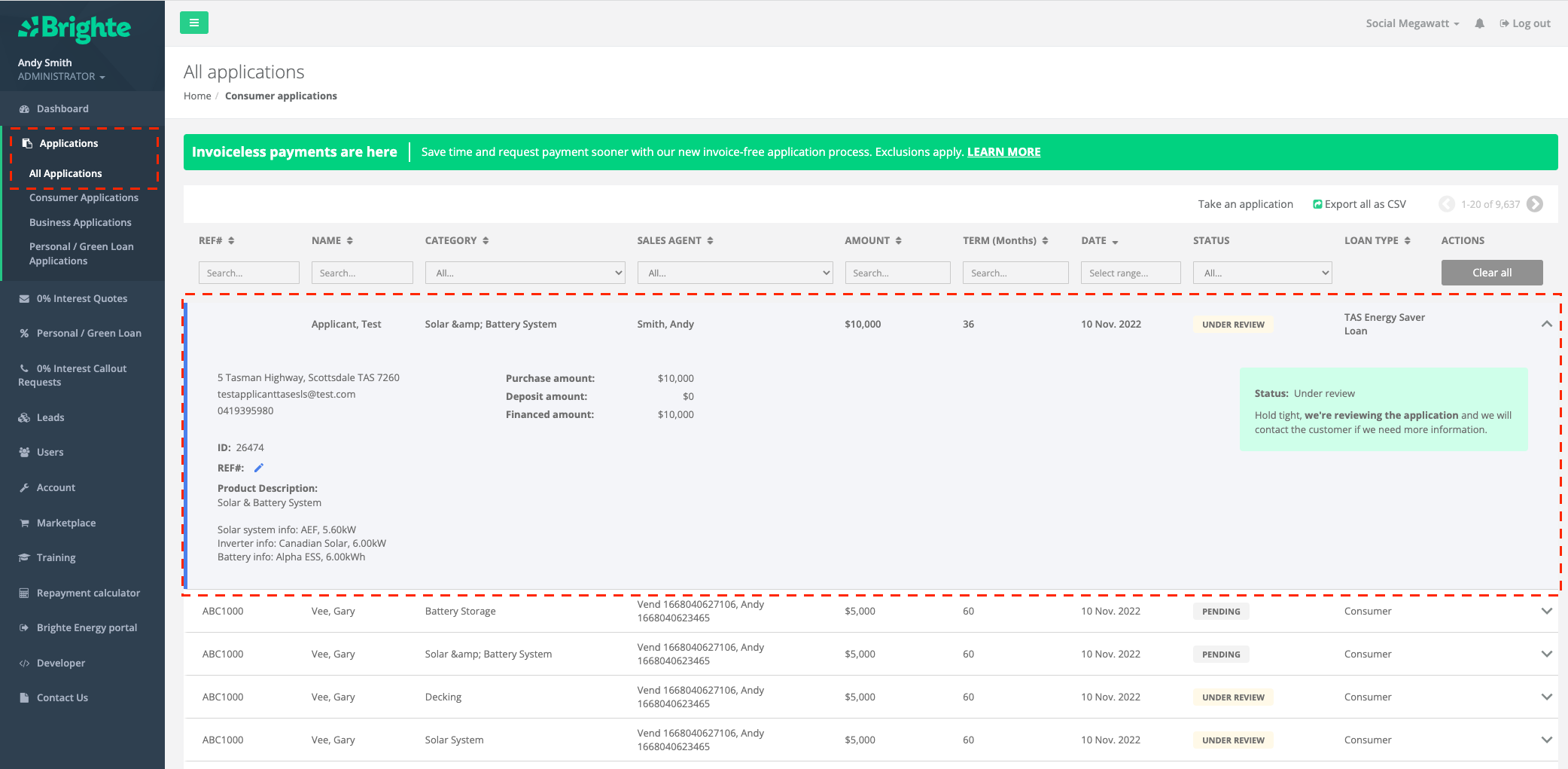Image resolution: width=1568 pixels, height=769 pixels.
Task: Expand the Battery Storage application row
Action: [x=1546, y=611]
